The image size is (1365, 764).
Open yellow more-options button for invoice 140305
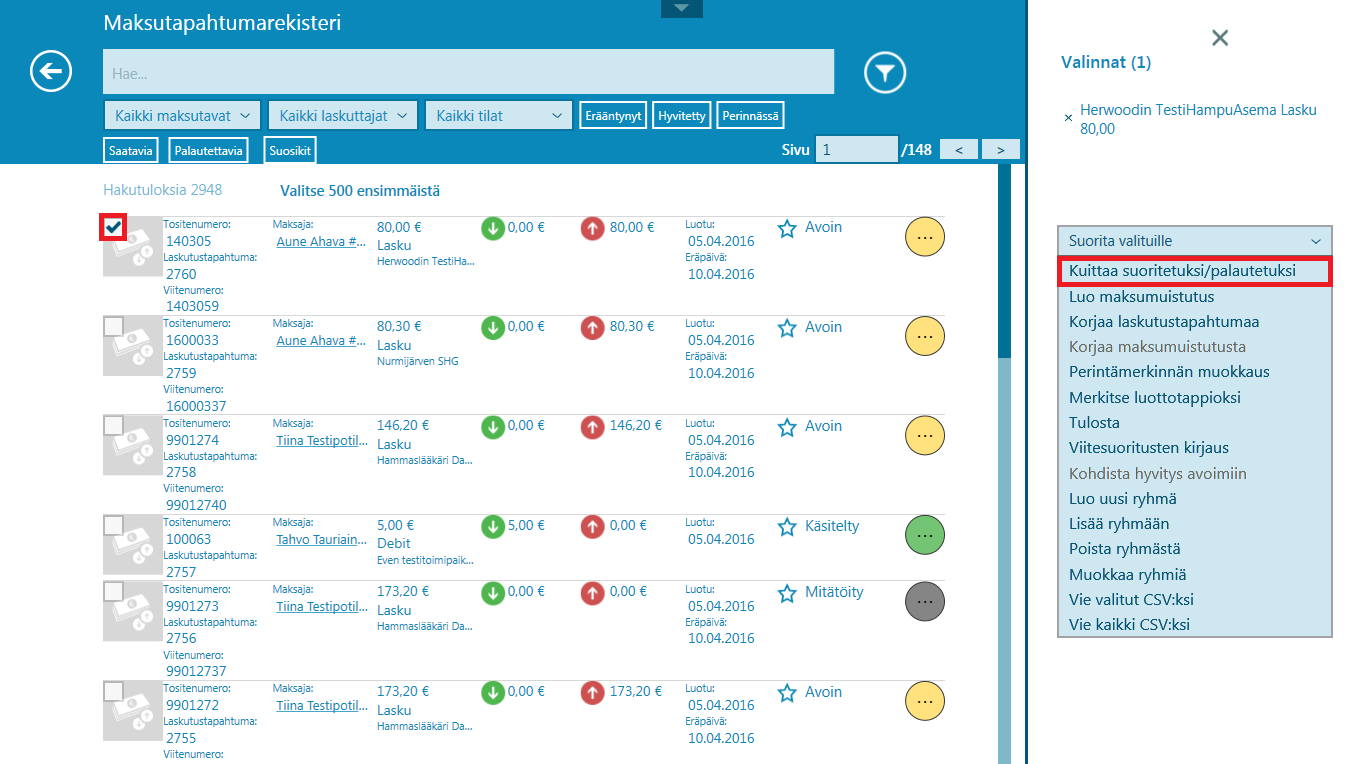[924, 237]
